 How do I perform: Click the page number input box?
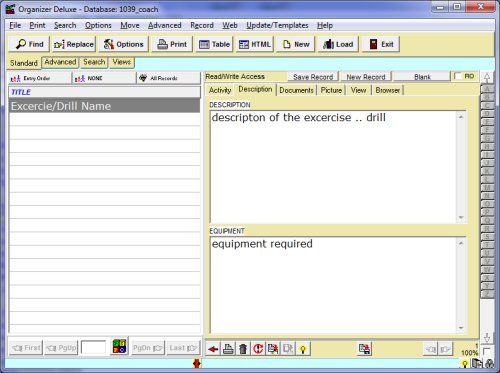point(93,348)
